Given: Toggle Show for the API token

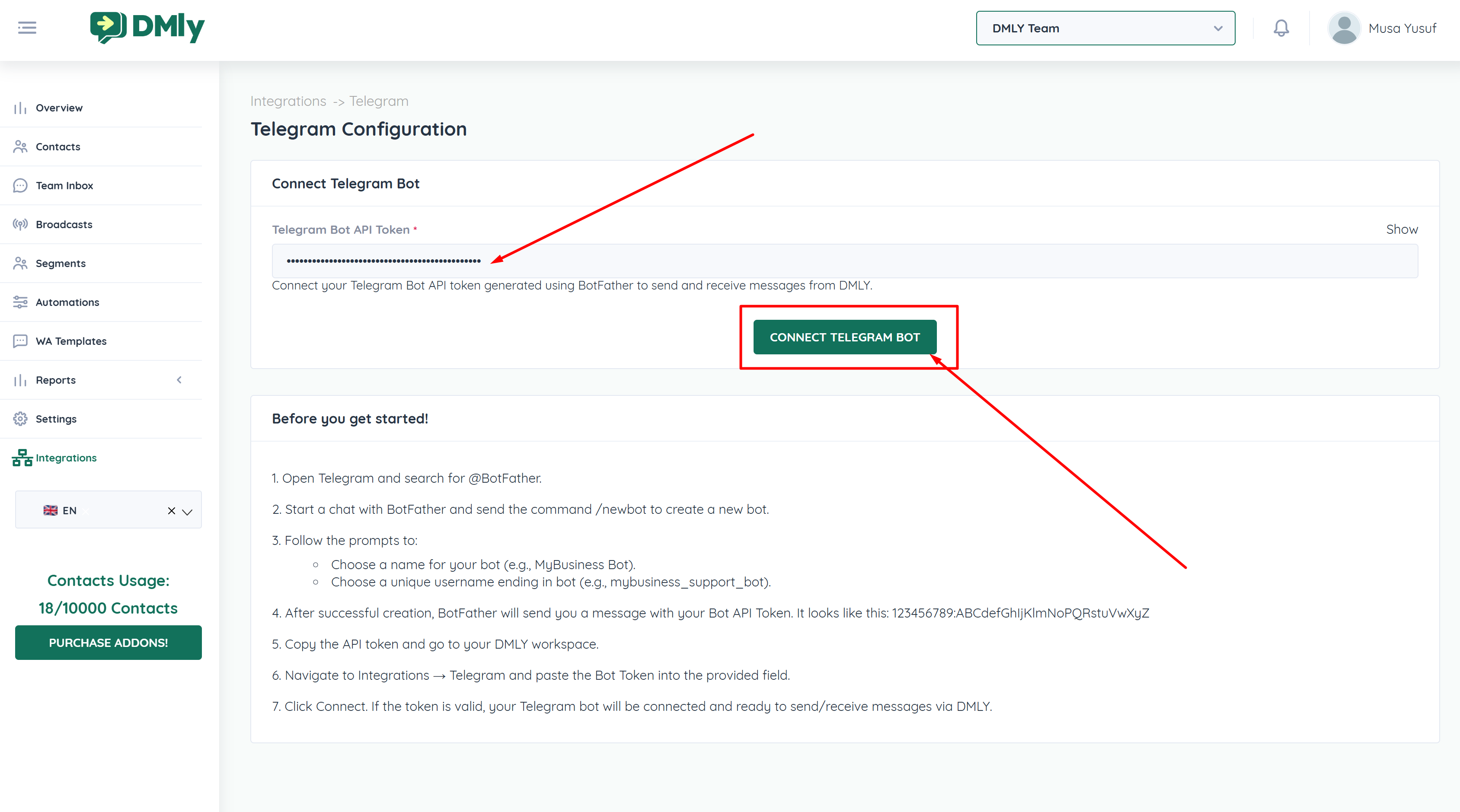Looking at the screenshot, I should click(1402, 229).
